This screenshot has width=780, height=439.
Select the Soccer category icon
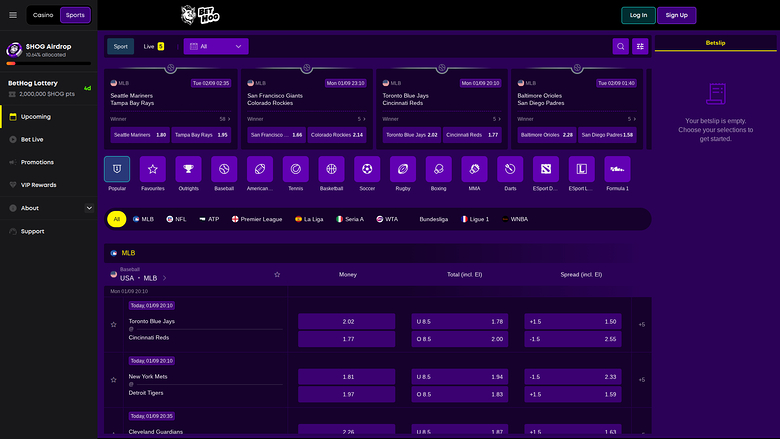click(x=367, y=169)
